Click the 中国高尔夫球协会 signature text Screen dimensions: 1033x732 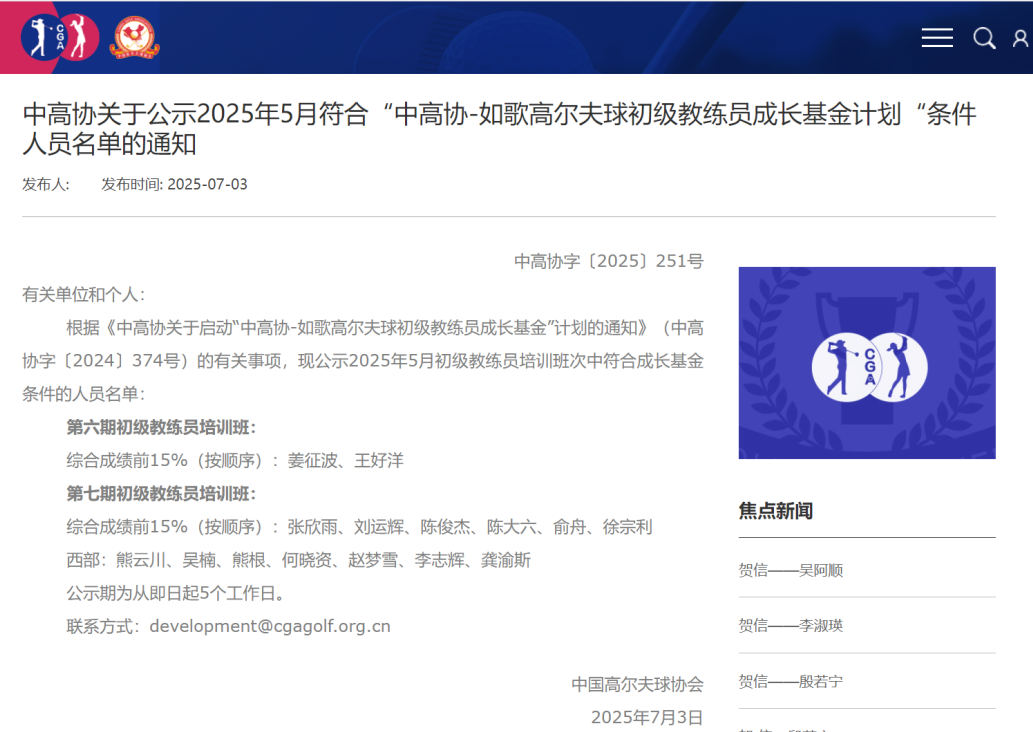point(637,684)
